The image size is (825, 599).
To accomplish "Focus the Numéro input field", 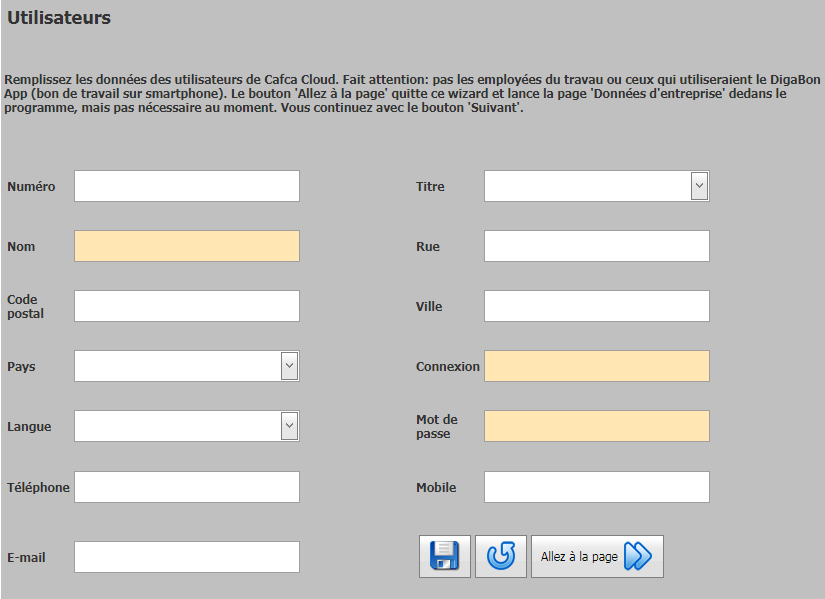I will 187,186.
